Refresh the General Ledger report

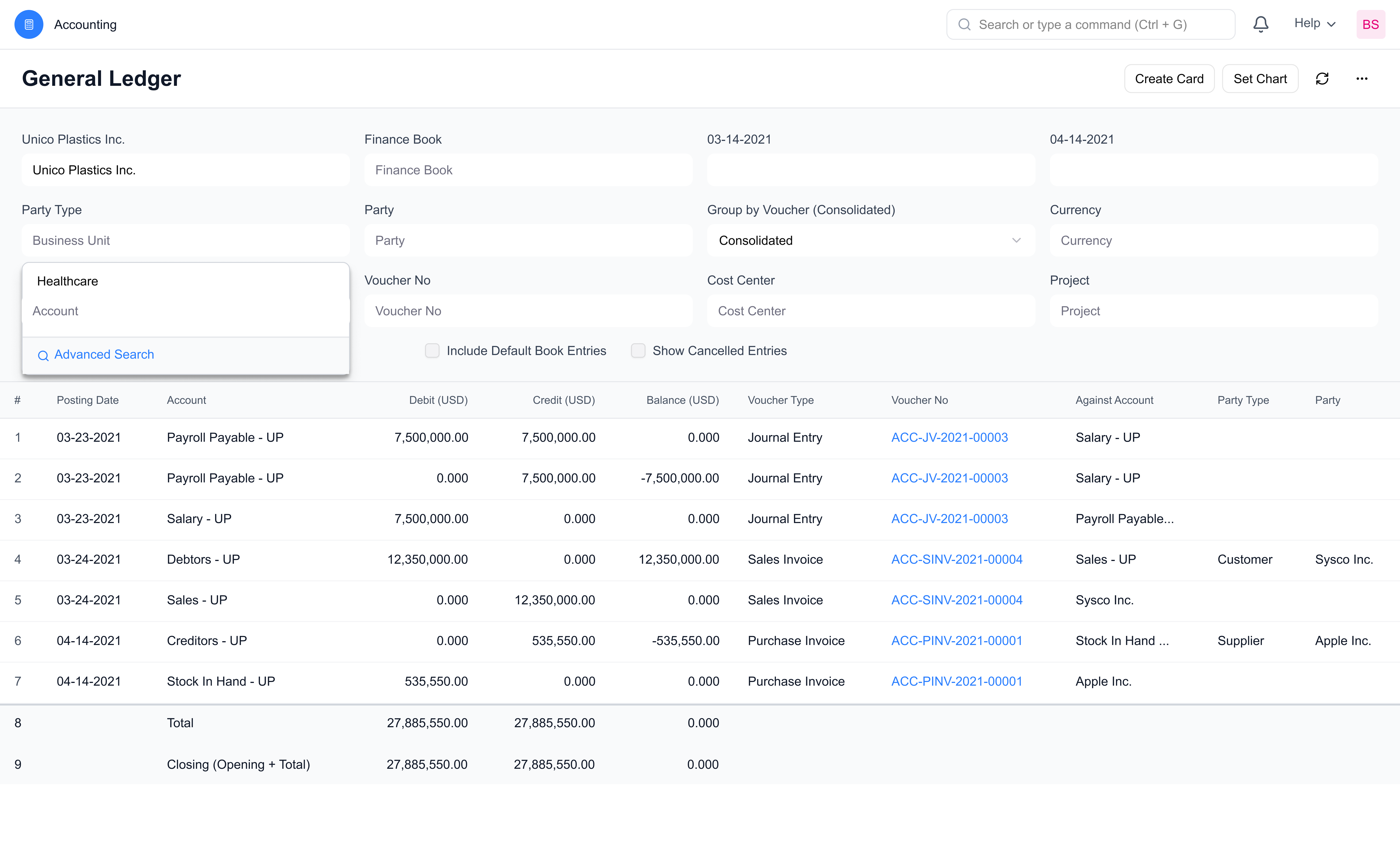click(x=1322, y=79)
